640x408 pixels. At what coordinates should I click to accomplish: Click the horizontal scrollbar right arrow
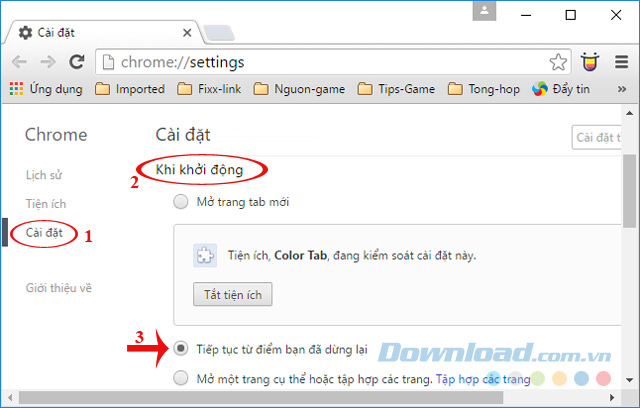(x=612, y=397)
